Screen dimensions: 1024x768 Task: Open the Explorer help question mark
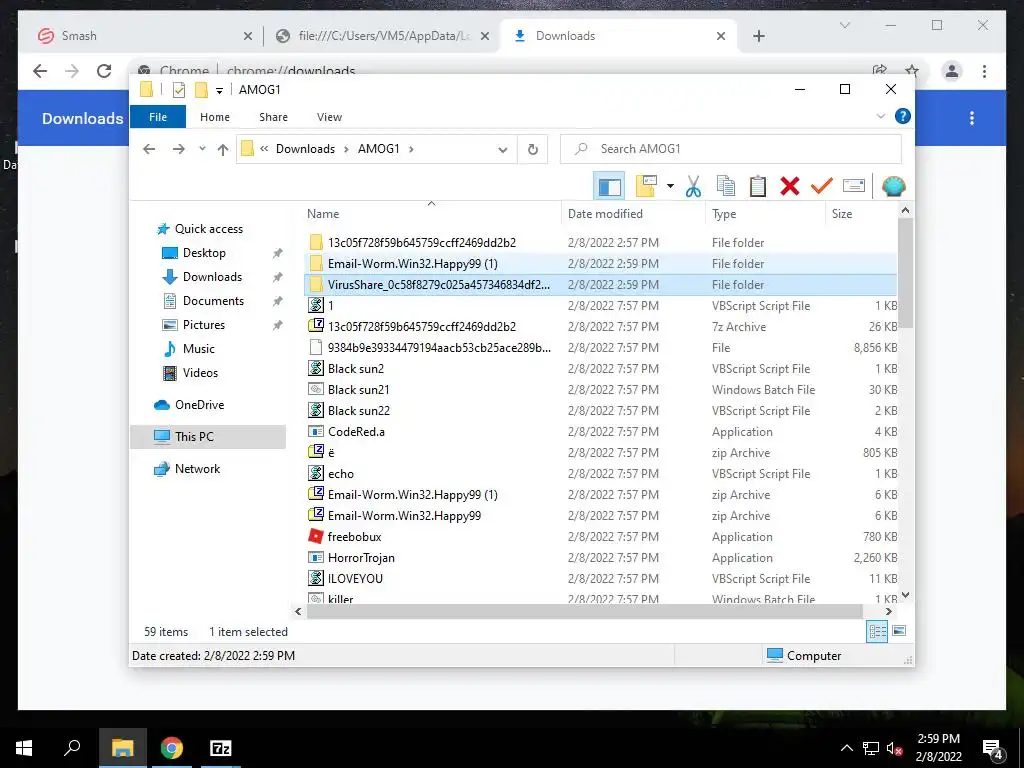click(x=903, y=116)
